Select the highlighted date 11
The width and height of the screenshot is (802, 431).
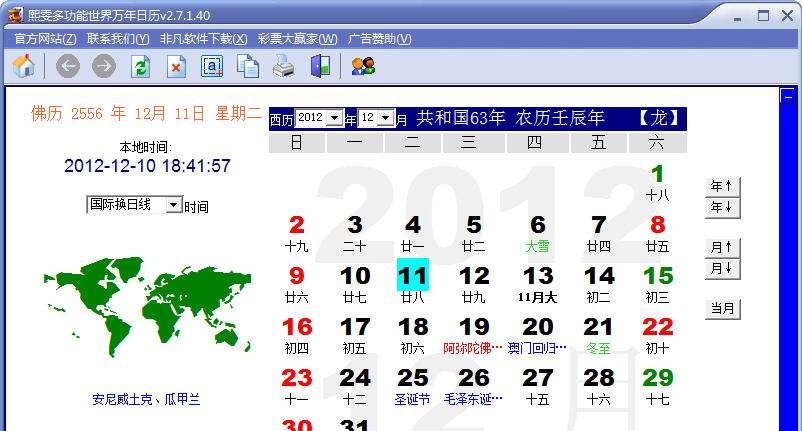coord(412,276)
